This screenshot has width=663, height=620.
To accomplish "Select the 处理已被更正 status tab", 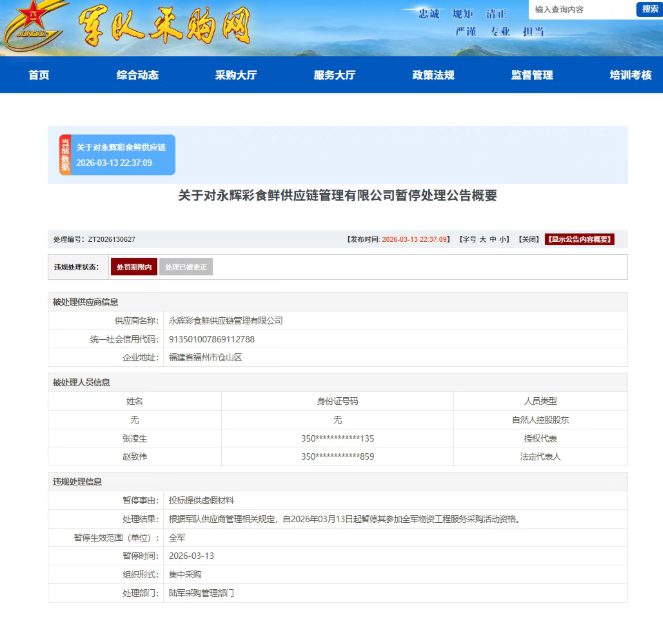I will (x=185, y=267).
